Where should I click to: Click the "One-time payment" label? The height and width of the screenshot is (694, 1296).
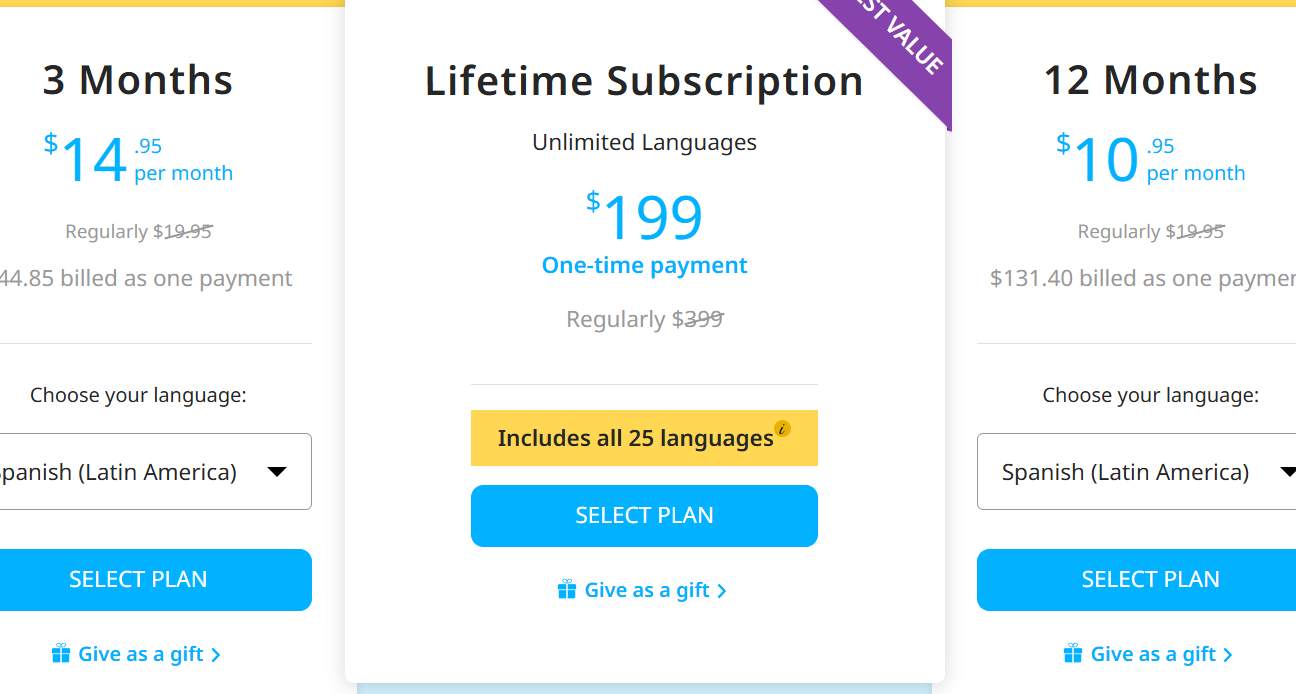(644, 265)
